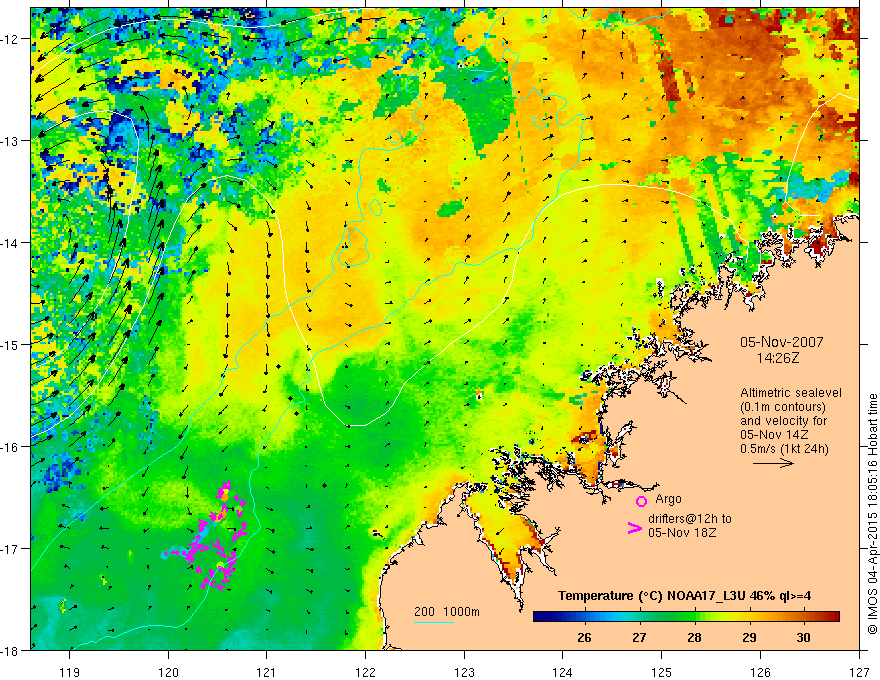Click the '(0.1m contours)' legend text
880x680 pixels.
[783, 407]
